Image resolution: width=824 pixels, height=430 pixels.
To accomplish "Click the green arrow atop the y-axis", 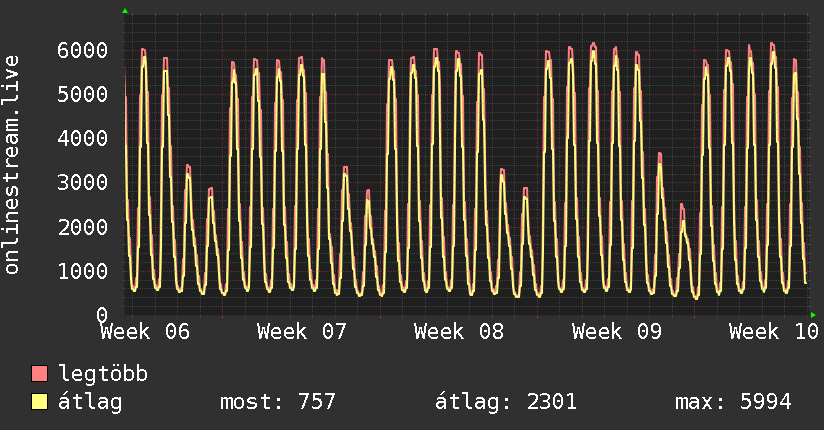I will click(x=125, y=11).
